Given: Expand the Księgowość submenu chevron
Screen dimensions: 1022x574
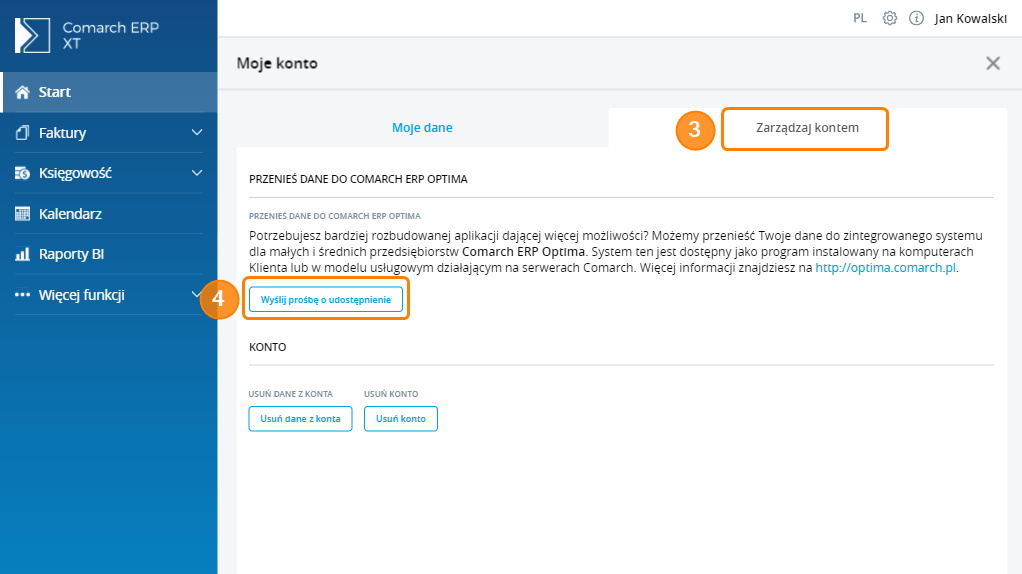Looking at the screenshot, I should [197, 173].
